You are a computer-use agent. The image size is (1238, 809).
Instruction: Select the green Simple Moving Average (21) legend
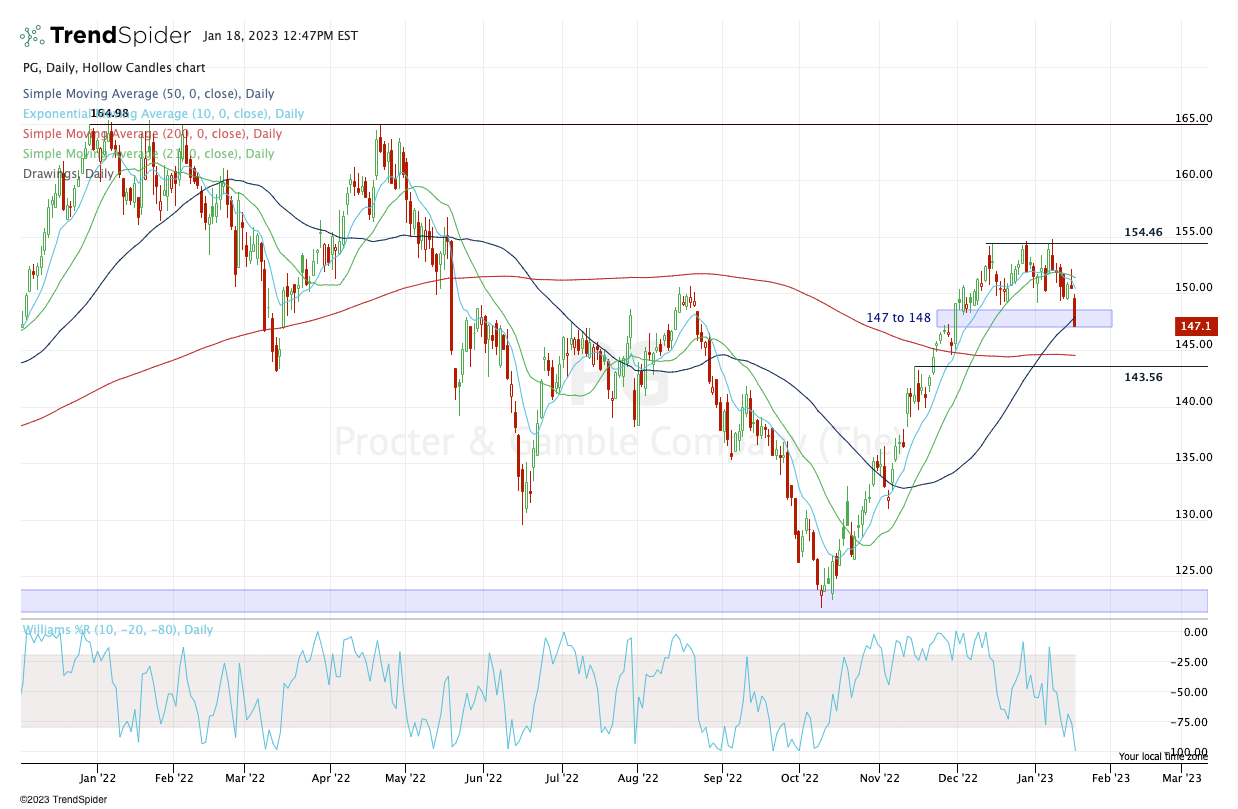pos(148,154)
